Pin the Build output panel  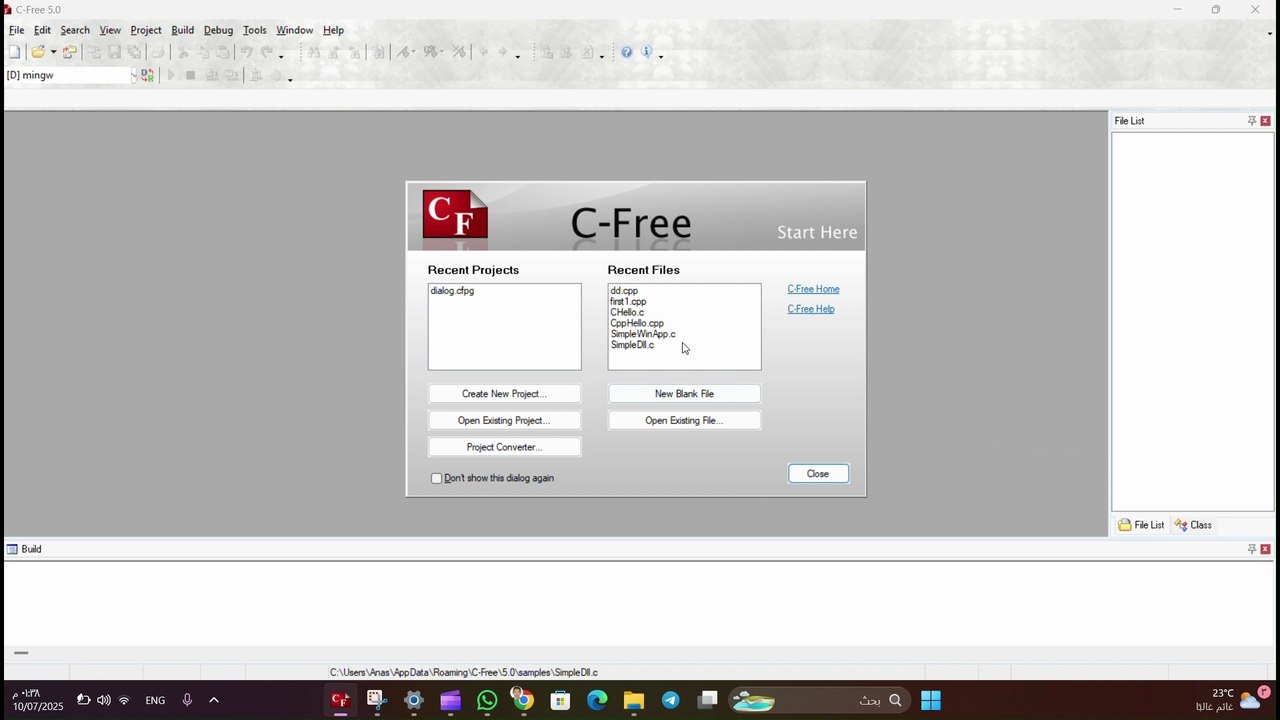tap(1251, 549)
